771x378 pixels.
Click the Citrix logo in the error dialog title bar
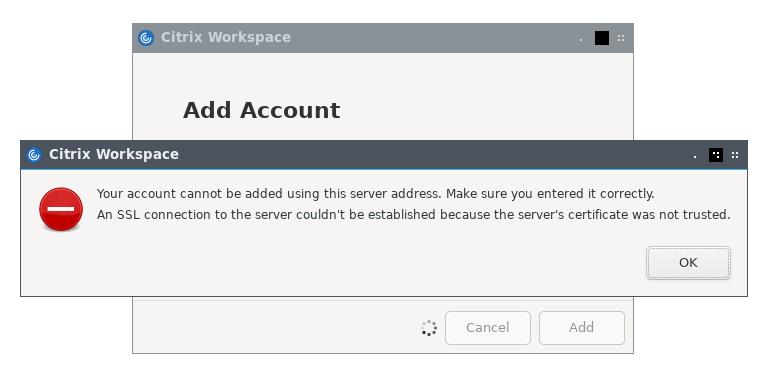[x=34, y=155]
